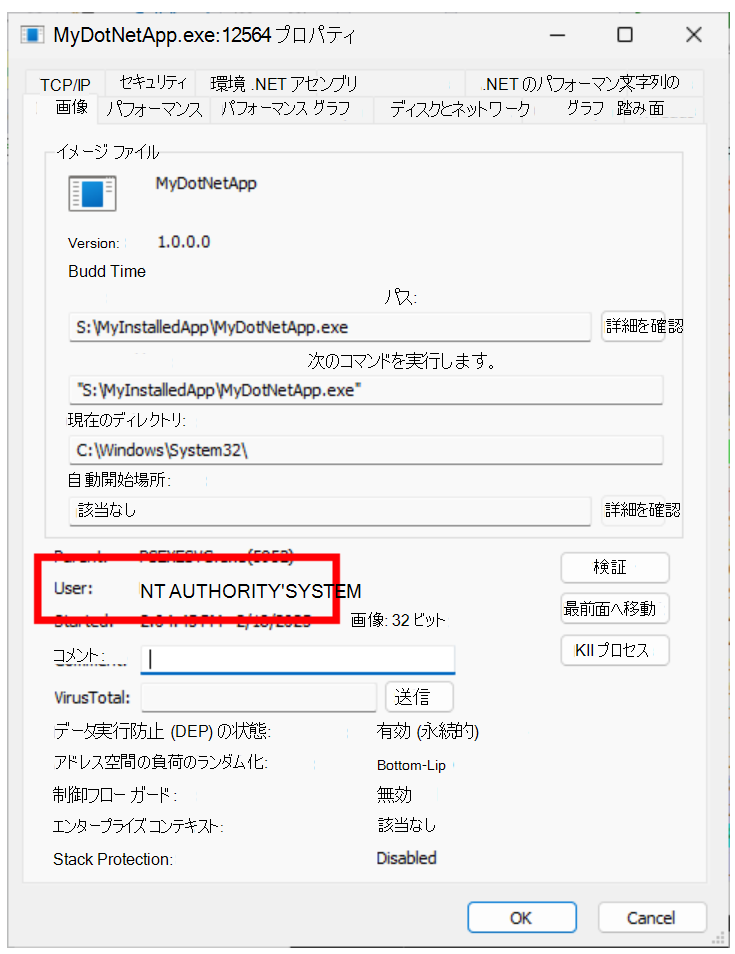The height and width of the screenshot is (954, 735).
Task: Minimize the properties window
Action: click(x=557, y=35)
